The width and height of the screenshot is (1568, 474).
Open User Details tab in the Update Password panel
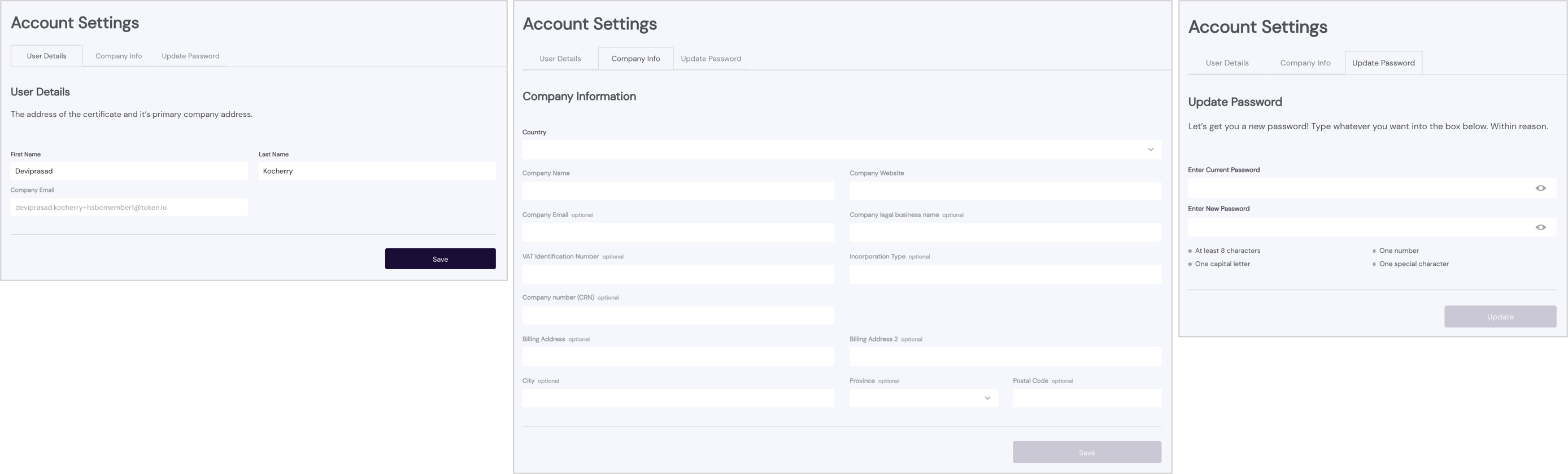(1226, 63)
